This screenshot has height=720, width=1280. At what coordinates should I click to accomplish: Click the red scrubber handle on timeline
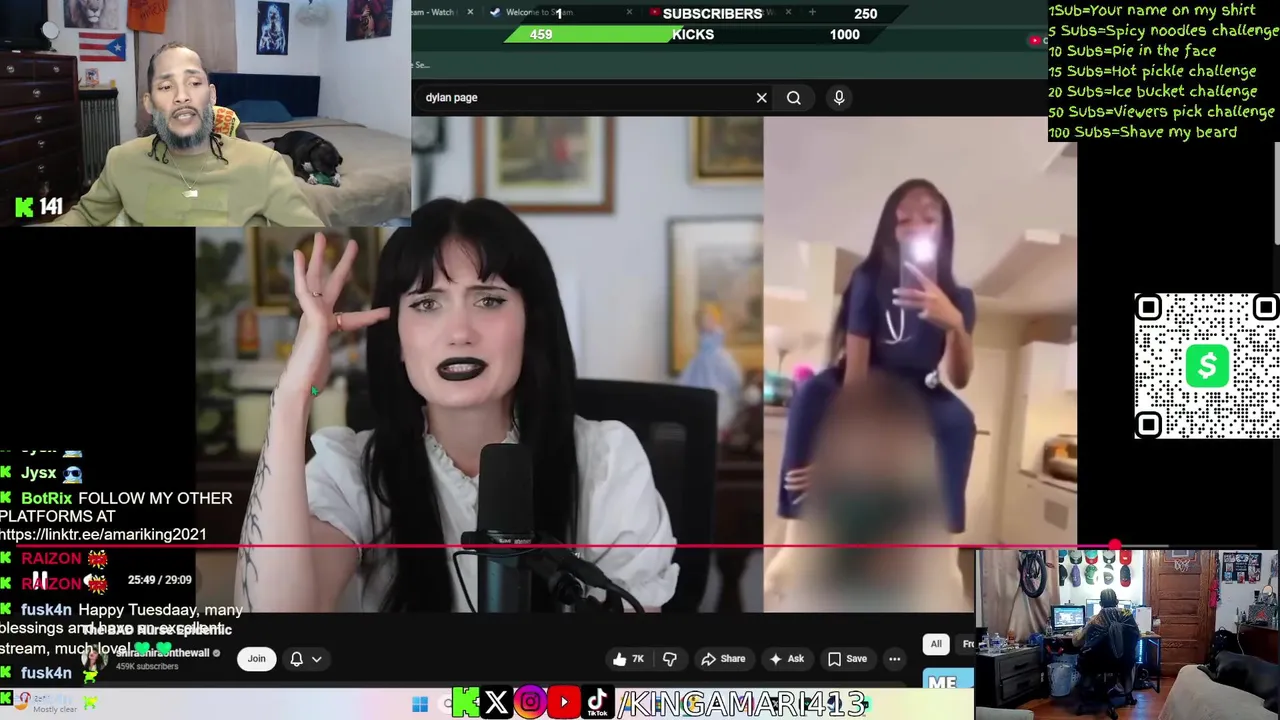(1115, 547)
